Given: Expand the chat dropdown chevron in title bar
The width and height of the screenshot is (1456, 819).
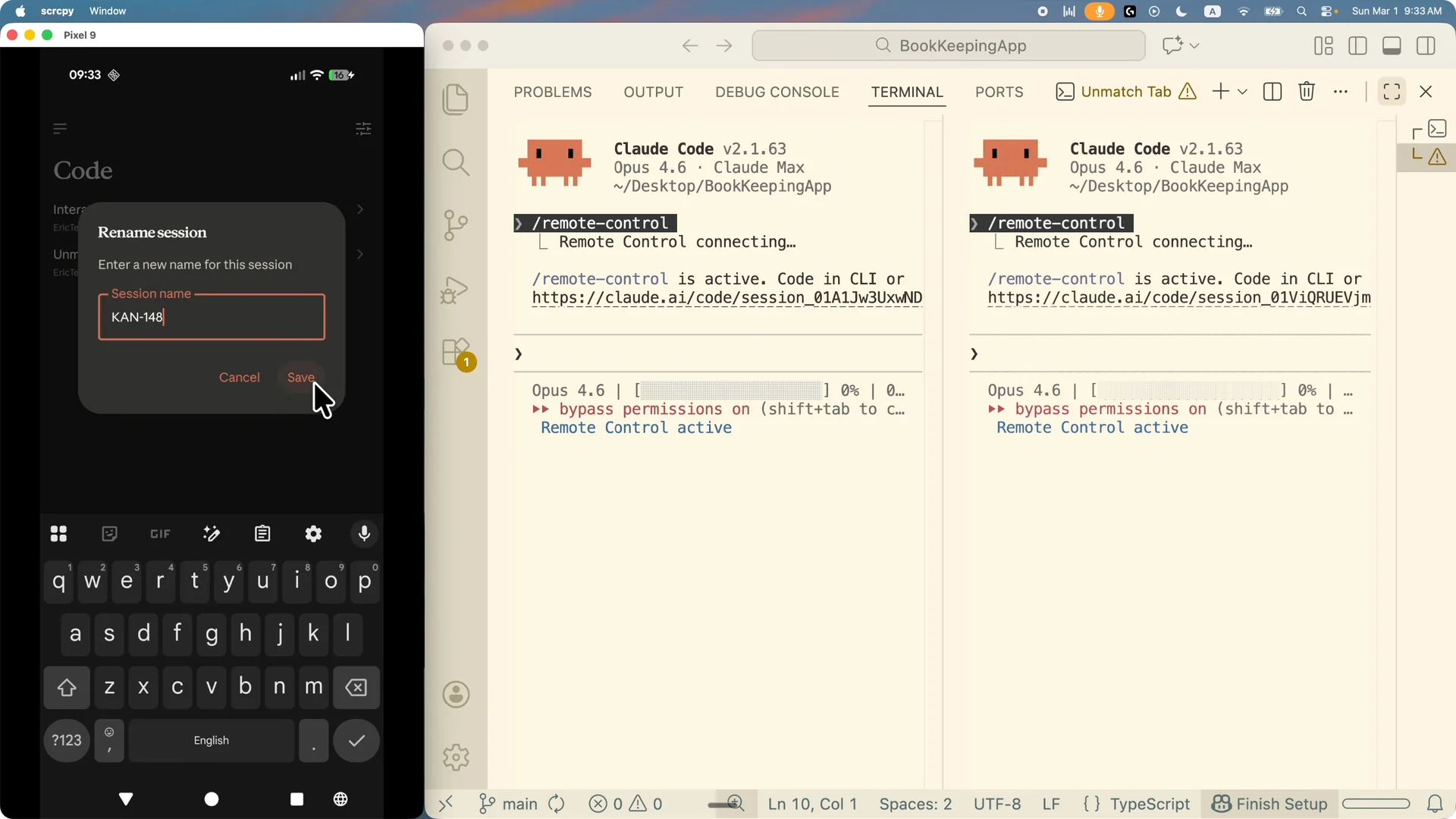Looking at the screenshot, I should pos(1194,45).
